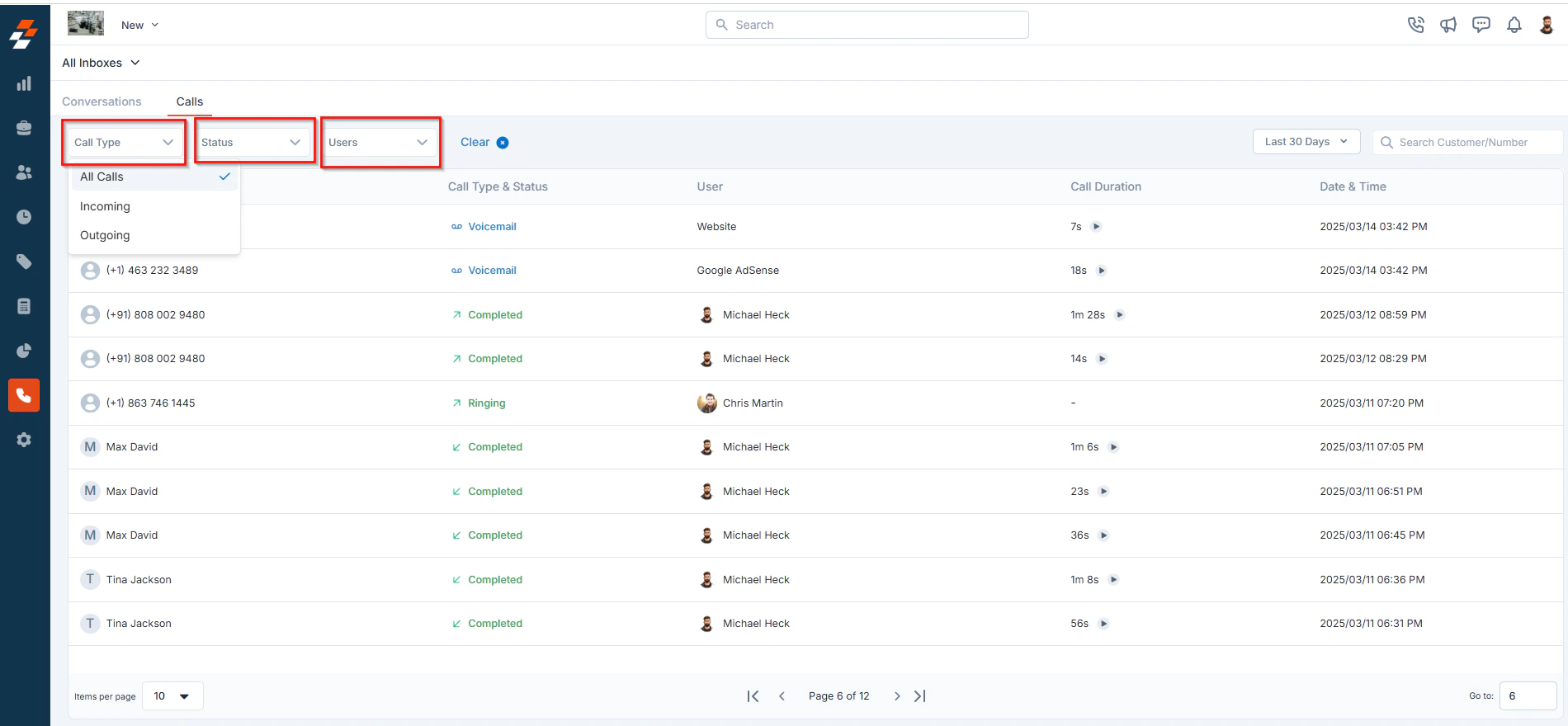The image size is (1568, 726).
Task: Play recording of the 1m 8s call
Action: click(x=1113, y=579)
